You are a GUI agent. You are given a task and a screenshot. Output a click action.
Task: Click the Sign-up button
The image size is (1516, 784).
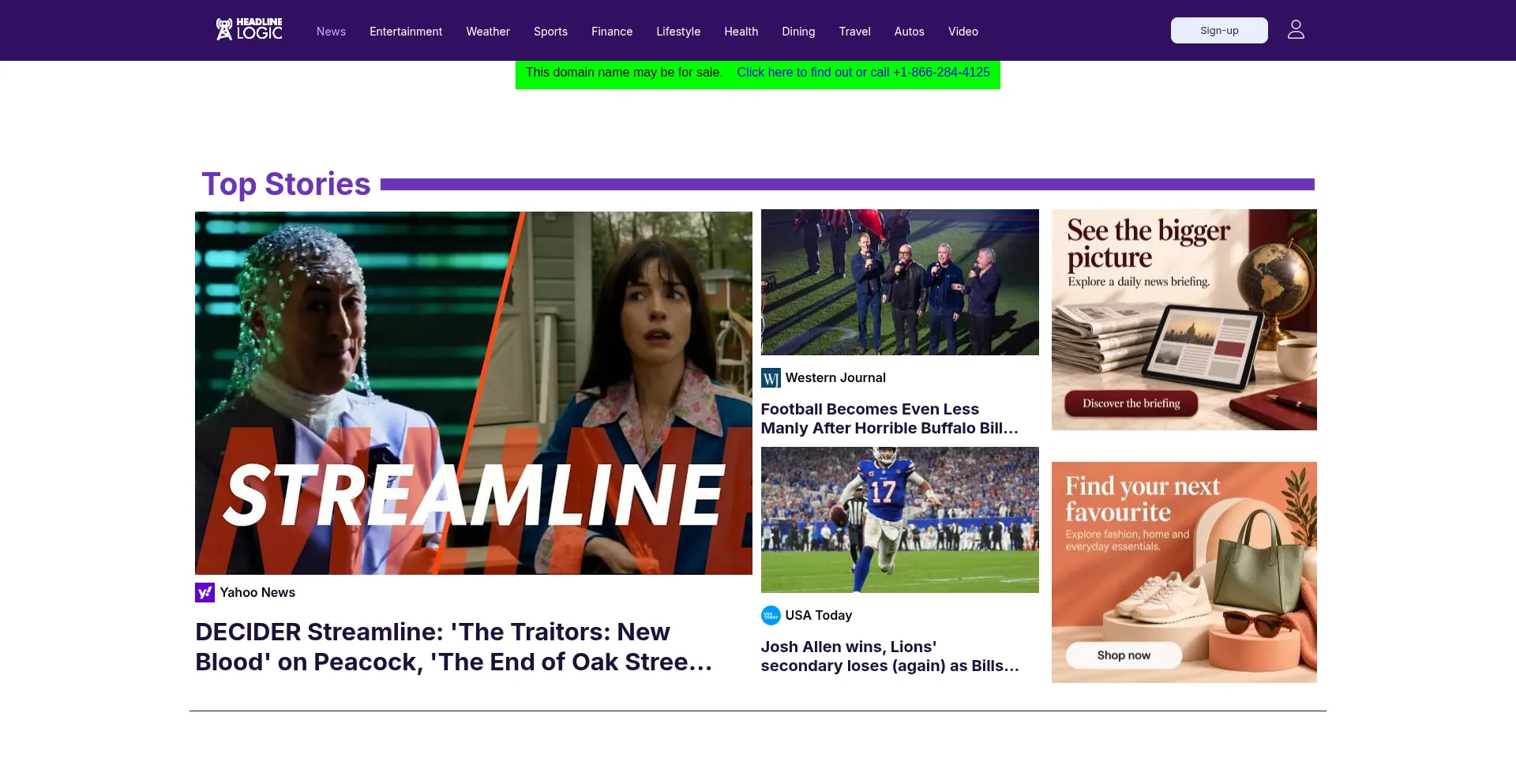1219,30
